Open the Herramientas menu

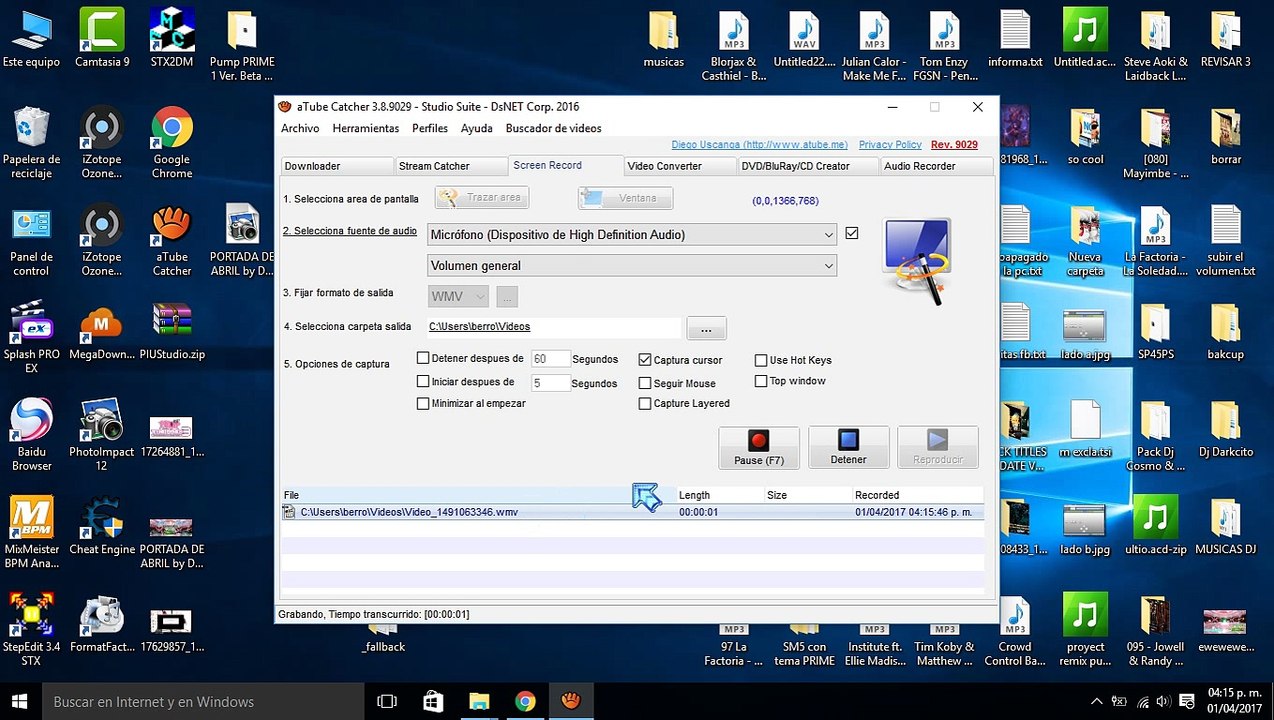click(x=366, y=128)
